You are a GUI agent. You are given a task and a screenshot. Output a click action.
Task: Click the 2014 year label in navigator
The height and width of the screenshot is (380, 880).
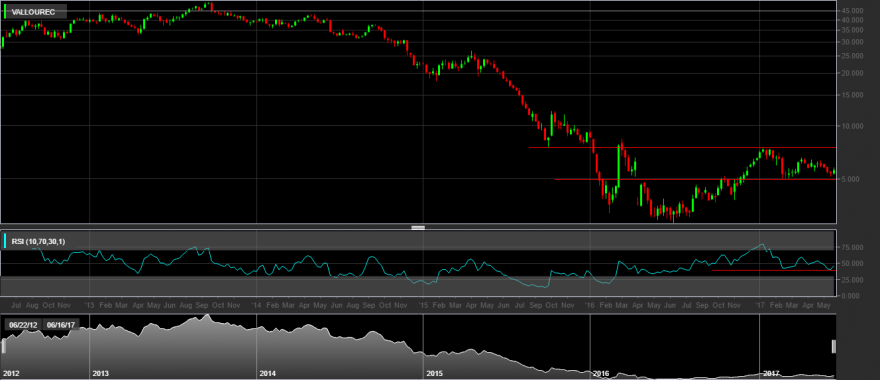click(x=268, y=373)
